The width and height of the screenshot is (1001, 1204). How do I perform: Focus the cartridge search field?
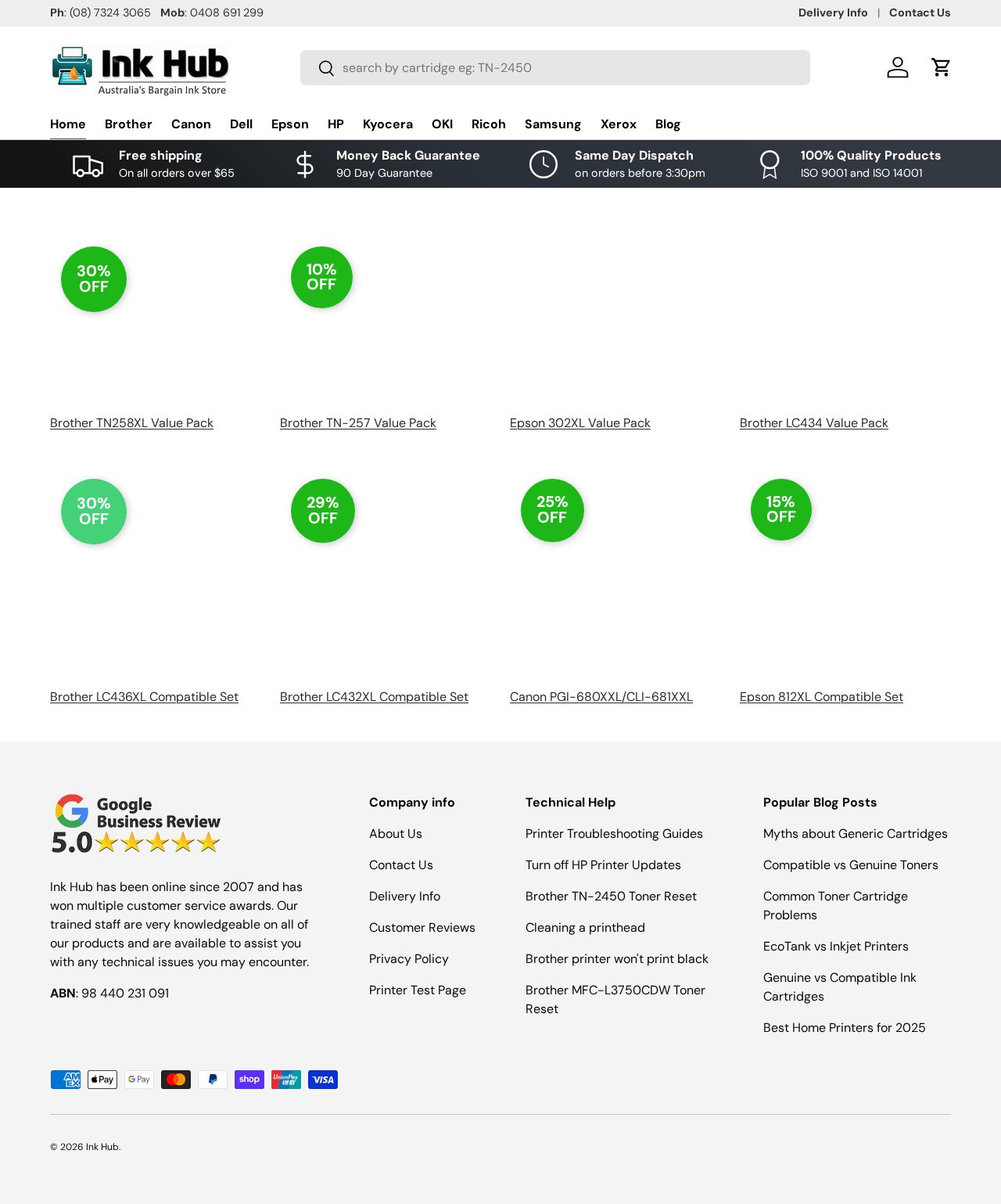pos(555,68)
